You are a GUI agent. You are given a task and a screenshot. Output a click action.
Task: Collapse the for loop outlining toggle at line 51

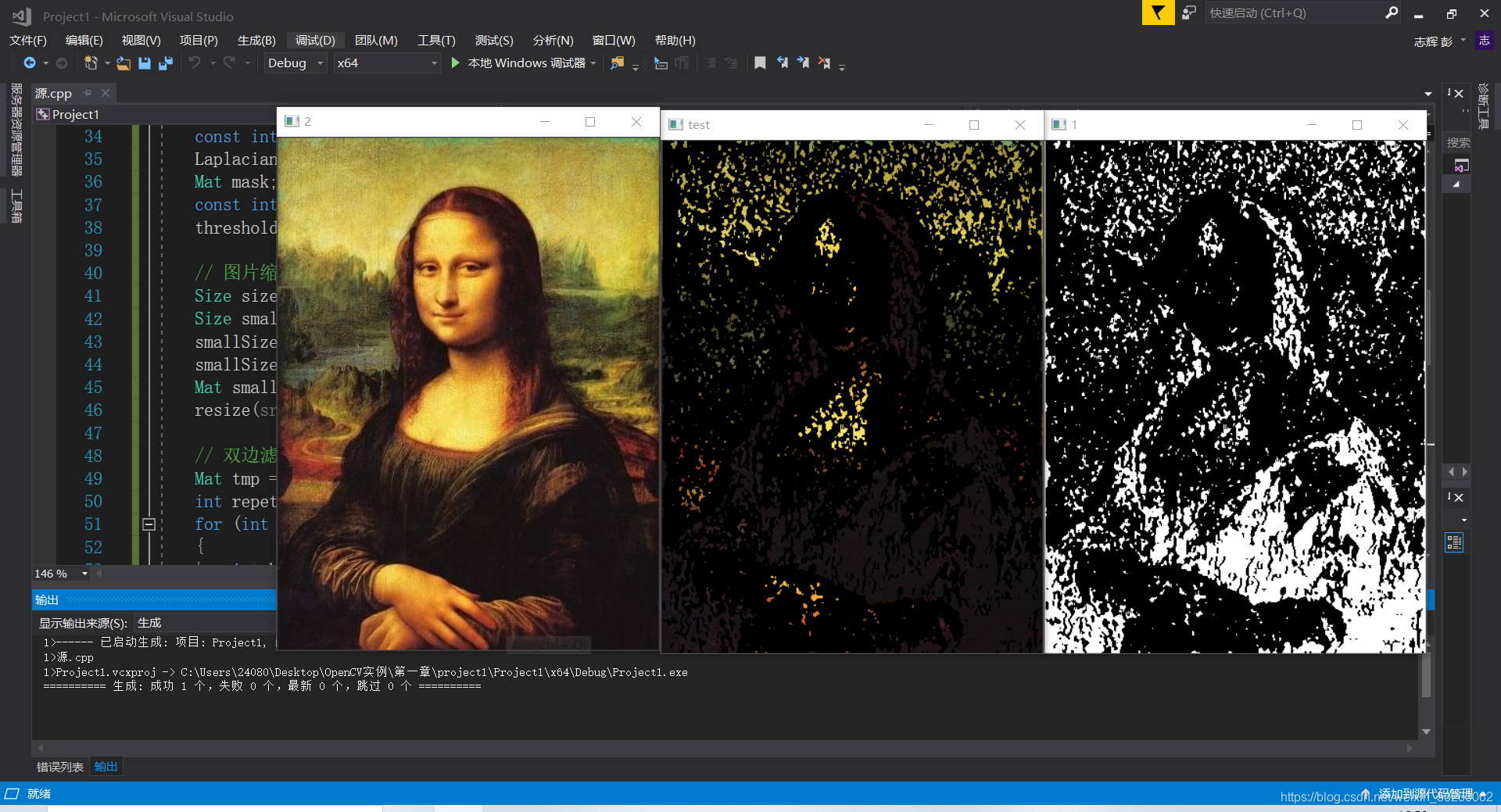[149, 524]
